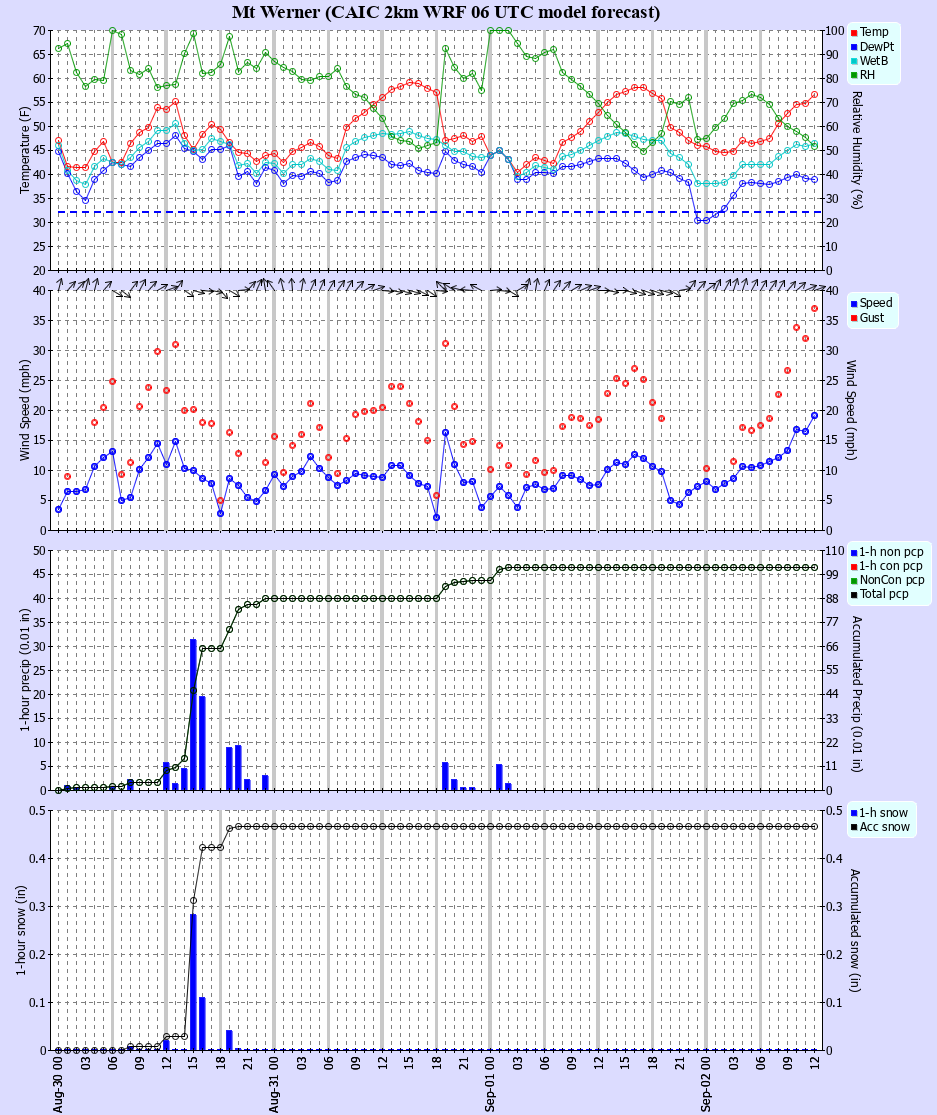Select the '1-h con pcp' legend label
Screen dimensions: 937x1115
point(891,566)
